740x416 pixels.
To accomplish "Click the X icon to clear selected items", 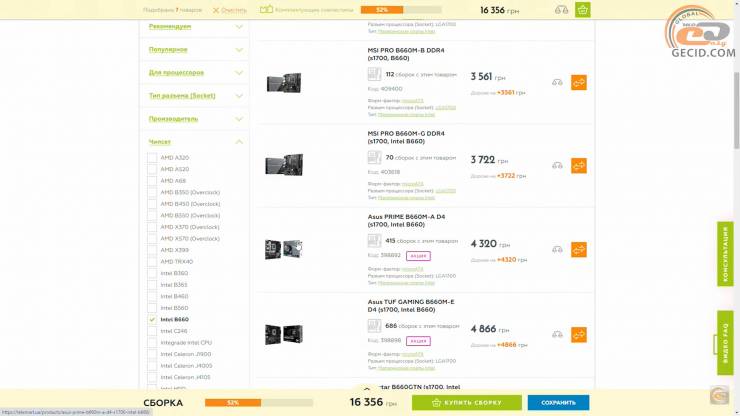I will [x=216, y=10].
